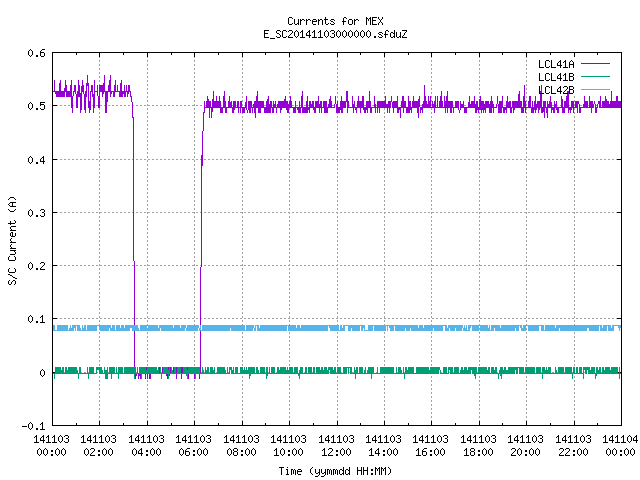Click the blue LCL42B trace near 12:00
Image resolution: width=640 pixels, height=480 pixels.
coord(337,328)
